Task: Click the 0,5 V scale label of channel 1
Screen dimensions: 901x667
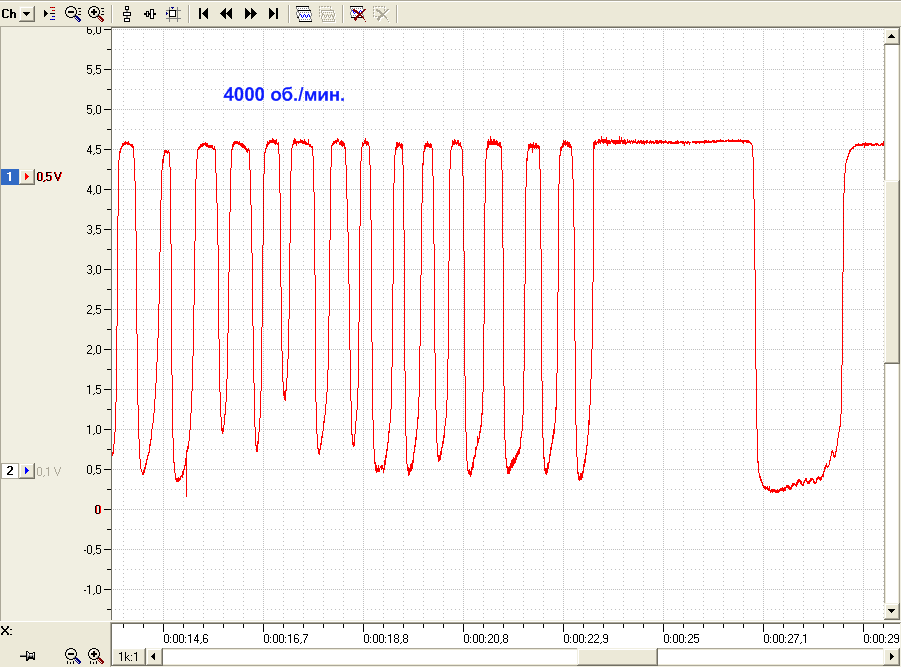Action: [x=49, y=177]
